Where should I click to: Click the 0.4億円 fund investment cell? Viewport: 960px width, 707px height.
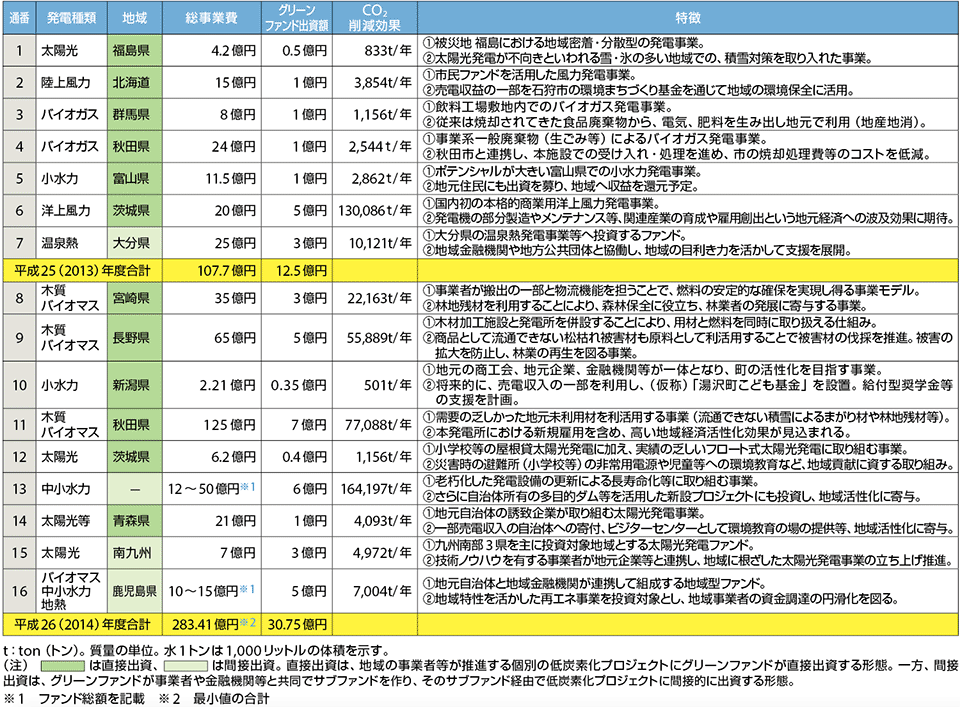tap(297, 457)
